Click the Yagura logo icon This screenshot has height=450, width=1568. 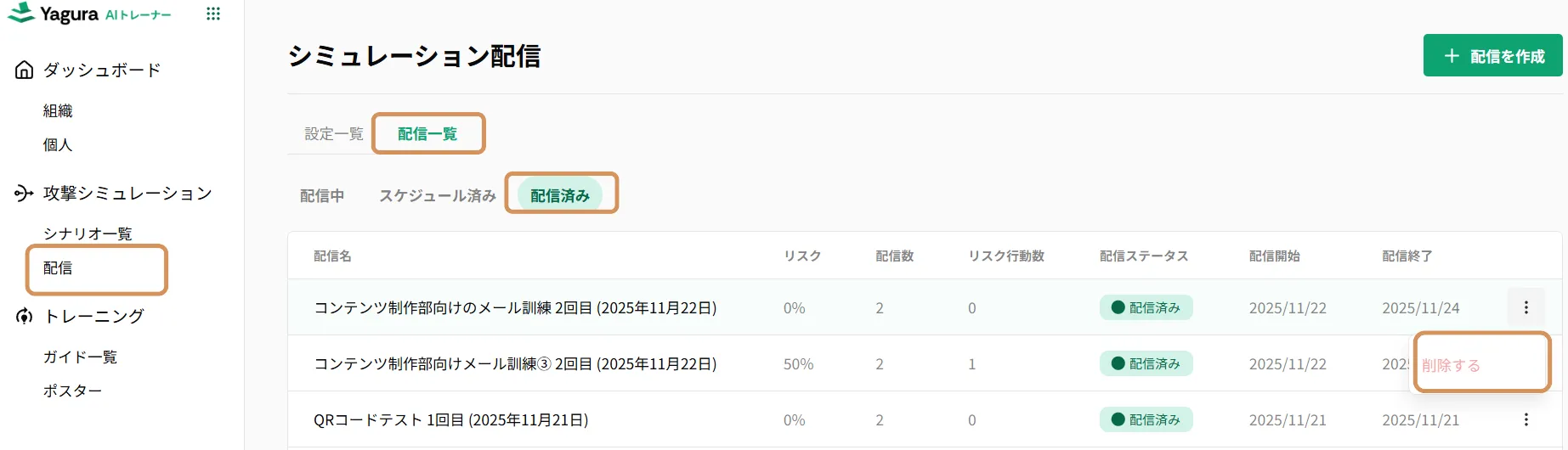coord(20,14)
